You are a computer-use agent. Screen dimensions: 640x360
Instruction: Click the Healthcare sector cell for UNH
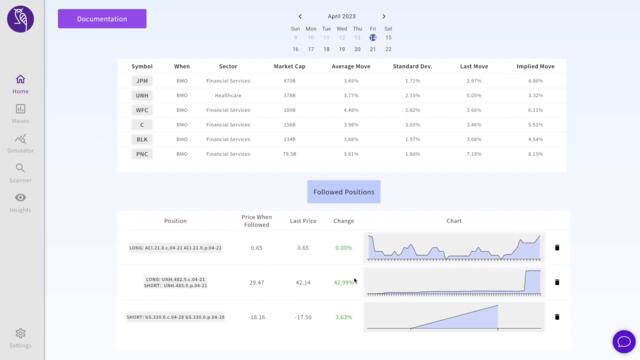(228, 96)
